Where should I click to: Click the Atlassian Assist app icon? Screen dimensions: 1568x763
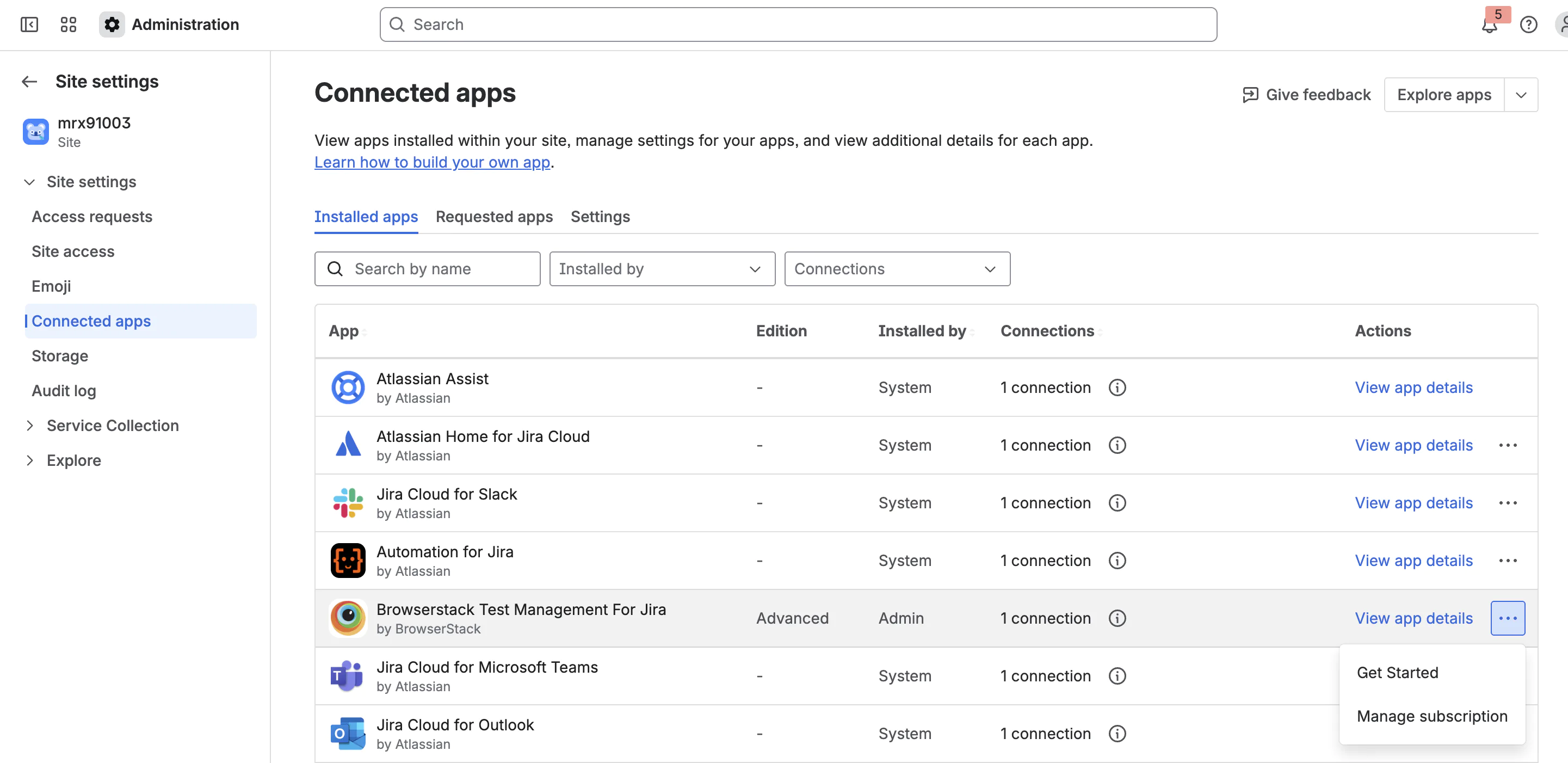click(348, 387)
